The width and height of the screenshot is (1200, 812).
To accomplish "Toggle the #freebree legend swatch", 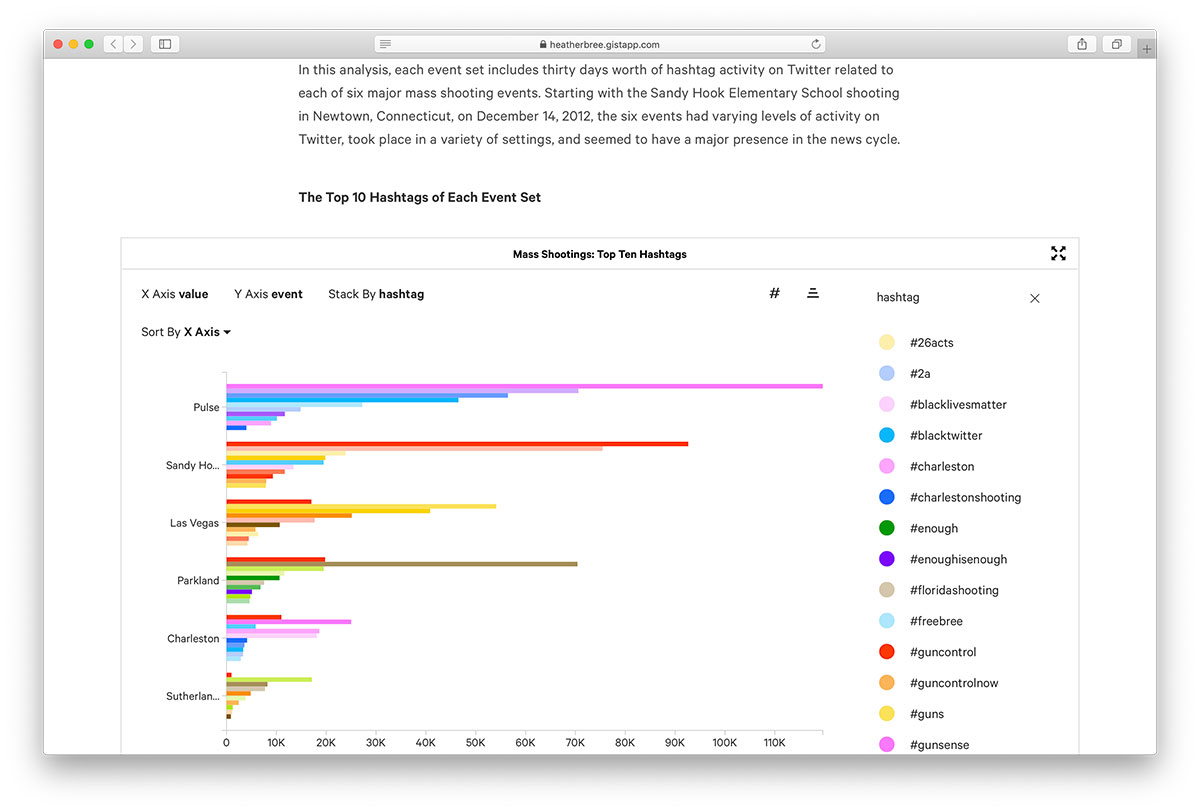I will tap(886, 621).
